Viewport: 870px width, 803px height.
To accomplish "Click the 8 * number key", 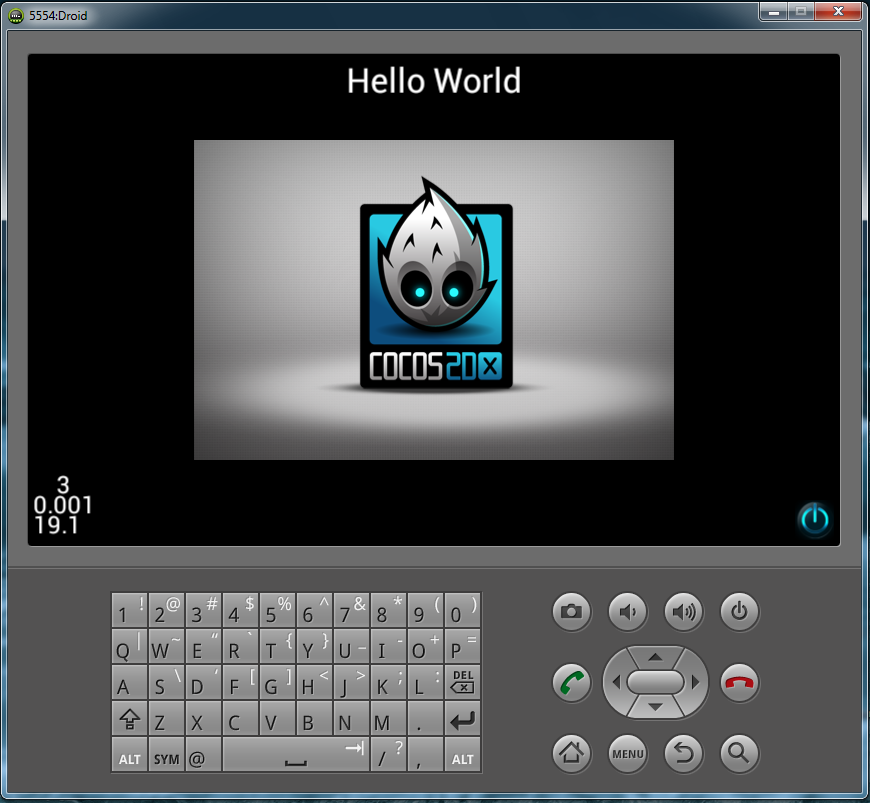I will click(388, 609).
